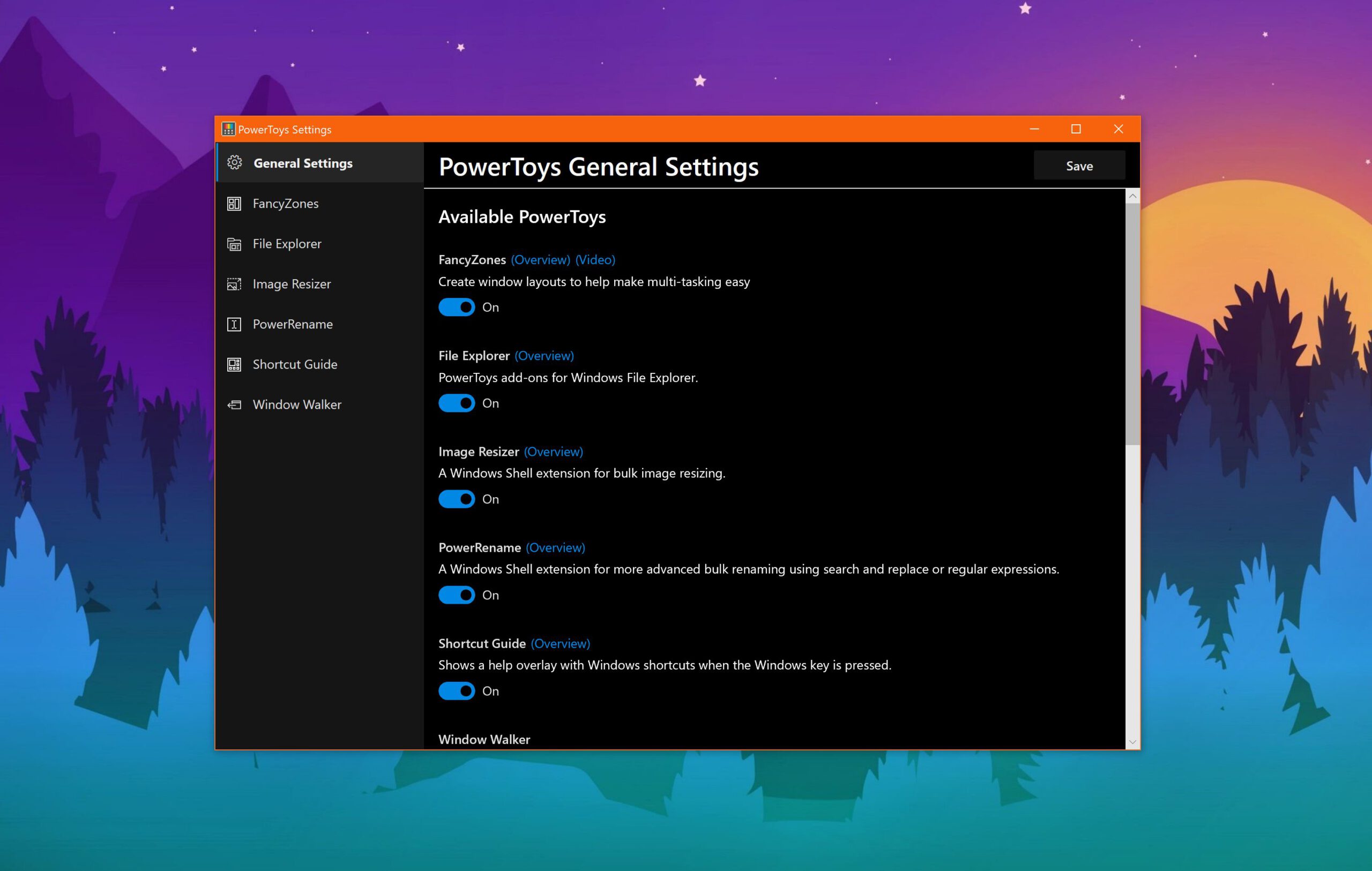Click the Window Walker sidebar icon
The height and width of the screenshot is (871, 1372).
(x=234, y=404)
